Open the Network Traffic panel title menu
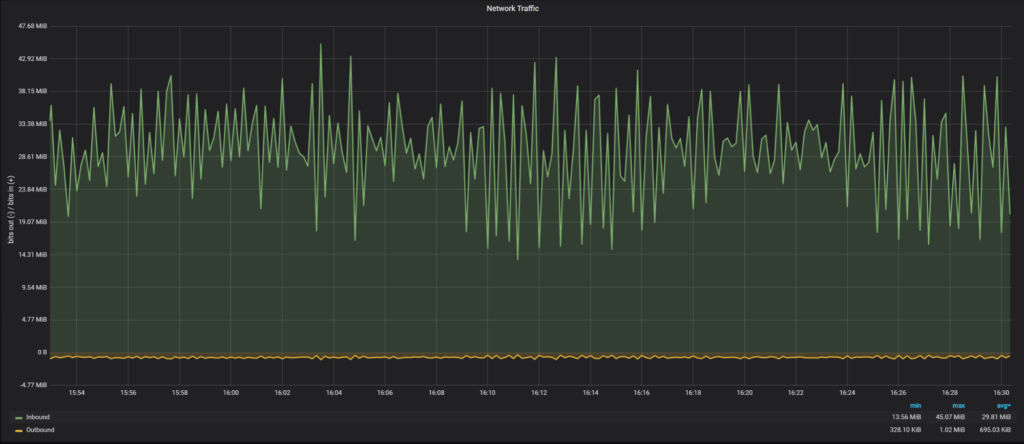This screenshot has width=1024, height=444. pos(512,8)
